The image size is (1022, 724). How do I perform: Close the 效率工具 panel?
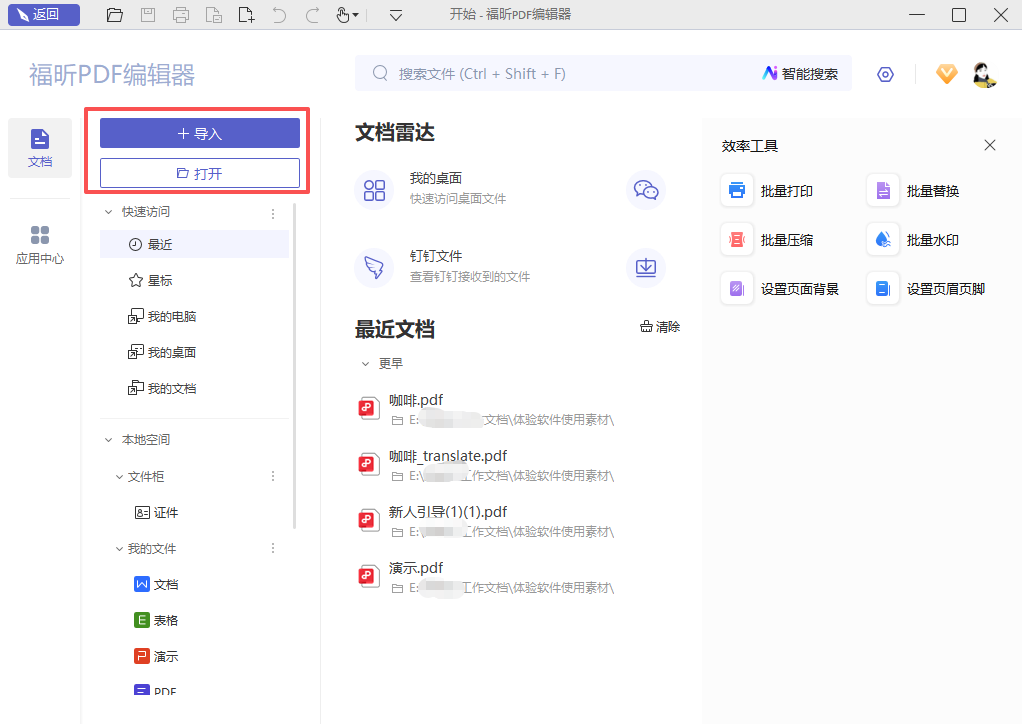coord(989,145)
